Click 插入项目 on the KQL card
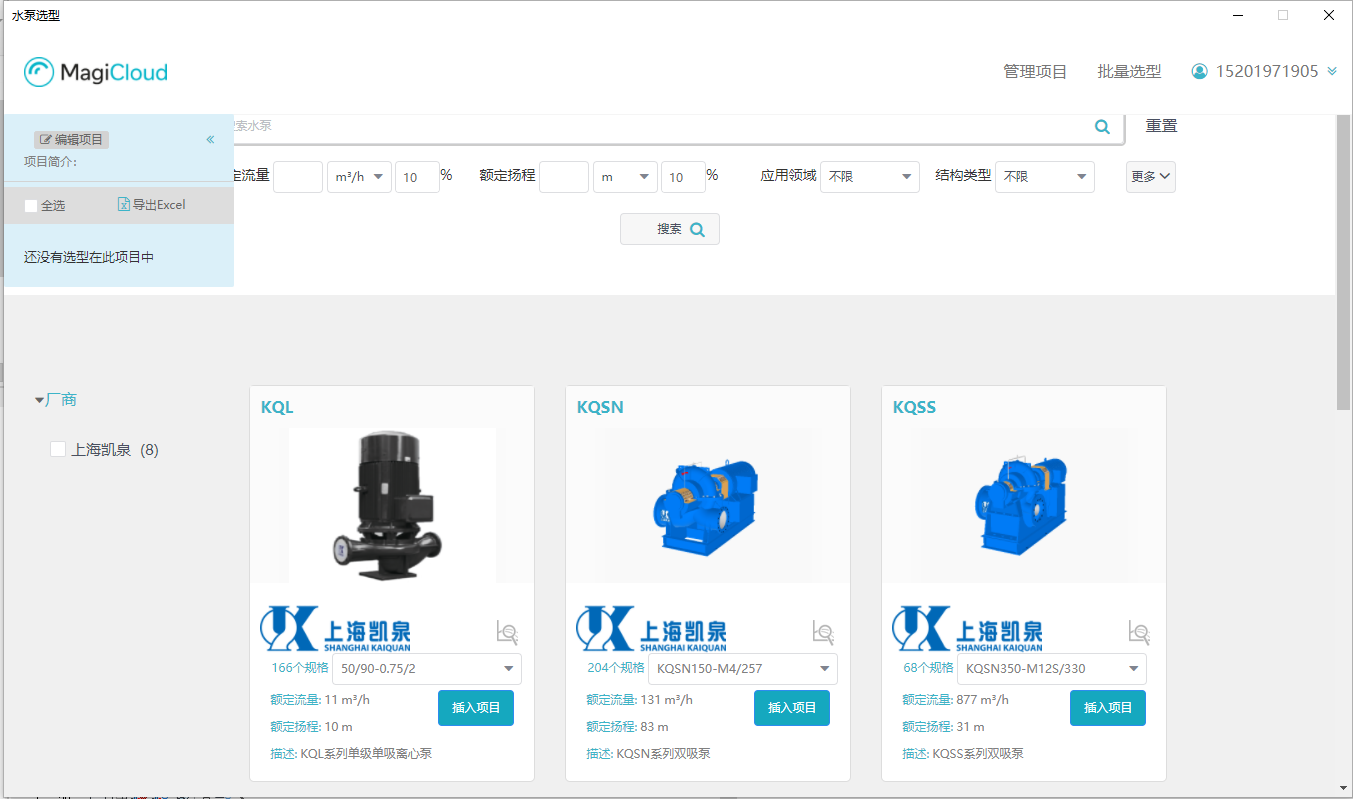The height and width of the screenshot is (799, 1353). [476, 708]
